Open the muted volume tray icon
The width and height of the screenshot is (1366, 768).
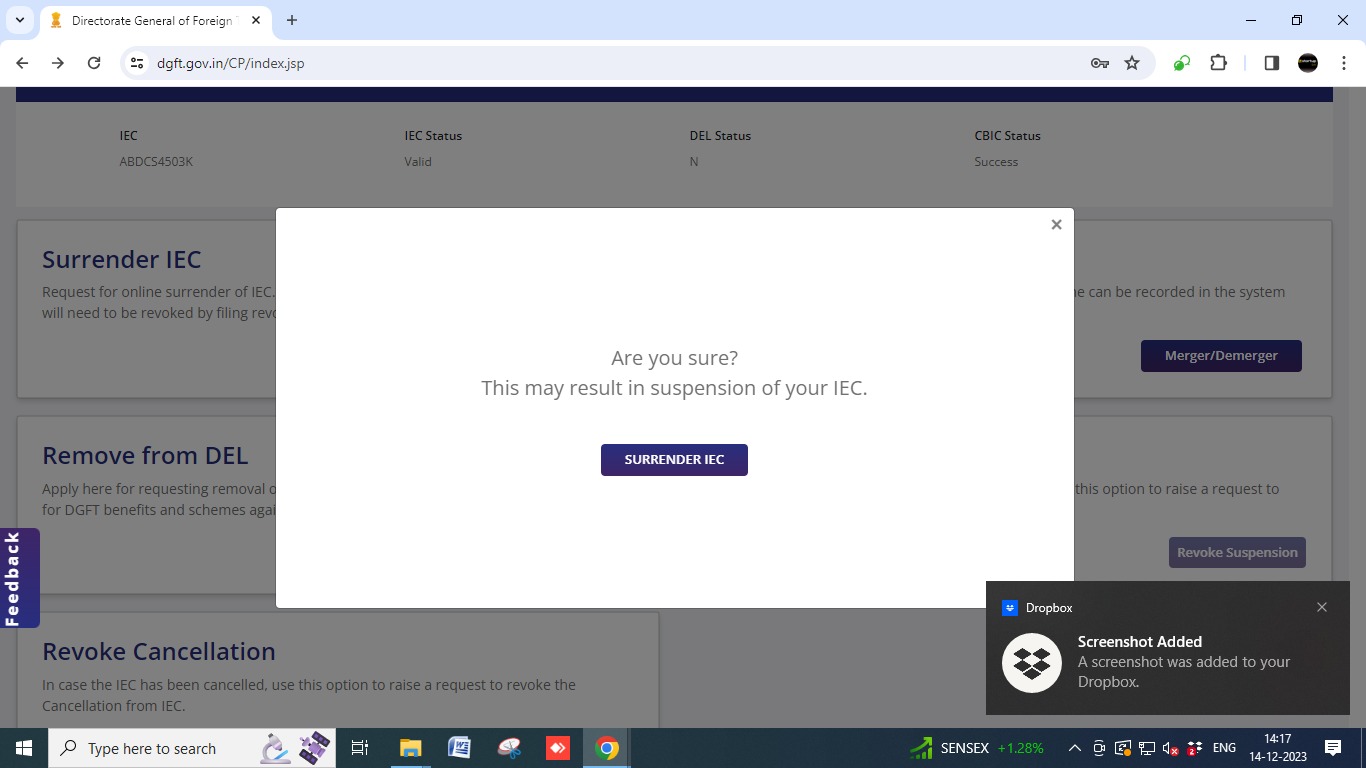click(1169, 748)
